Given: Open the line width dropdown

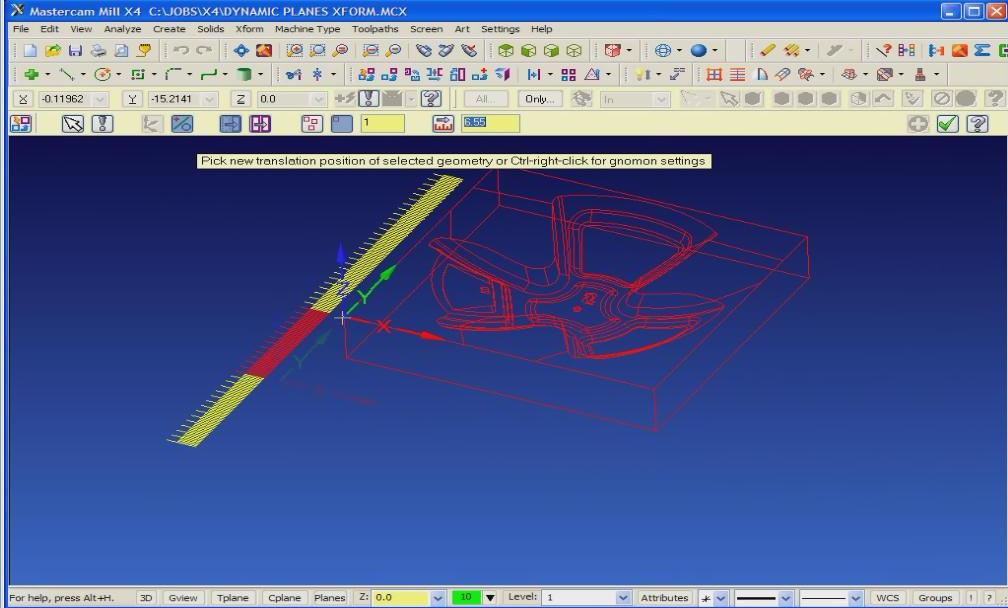Looking at the screenshot, I should (855, 598).
